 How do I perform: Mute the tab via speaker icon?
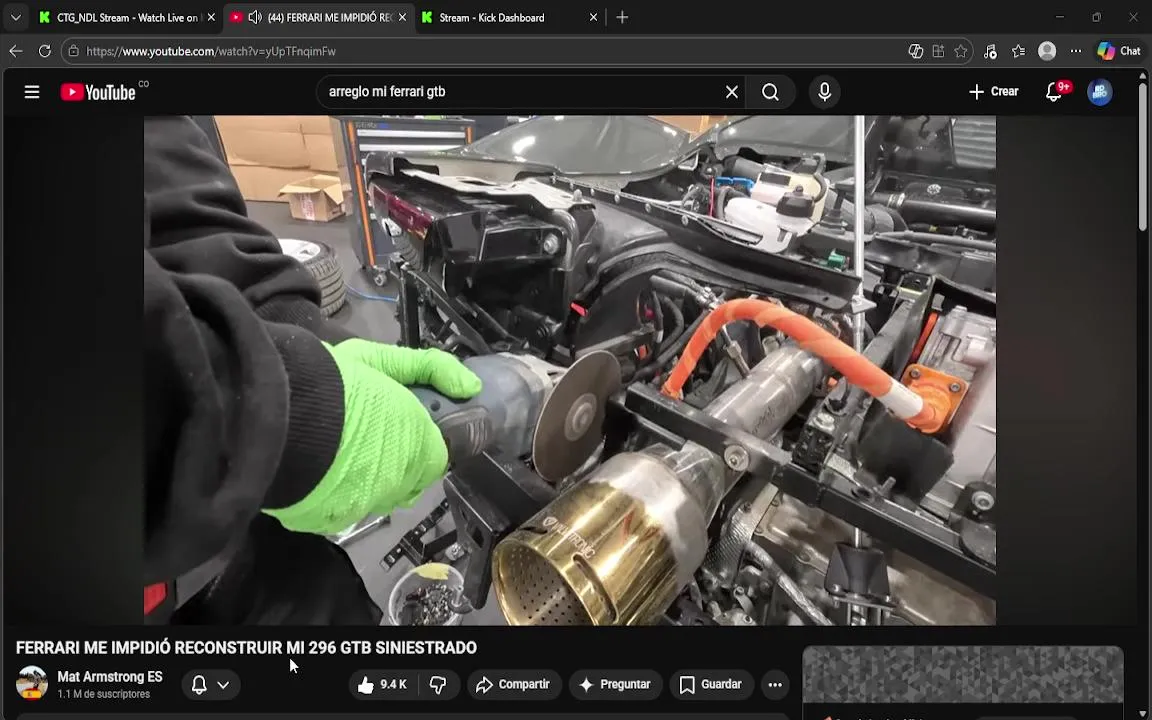click(256, 18)
